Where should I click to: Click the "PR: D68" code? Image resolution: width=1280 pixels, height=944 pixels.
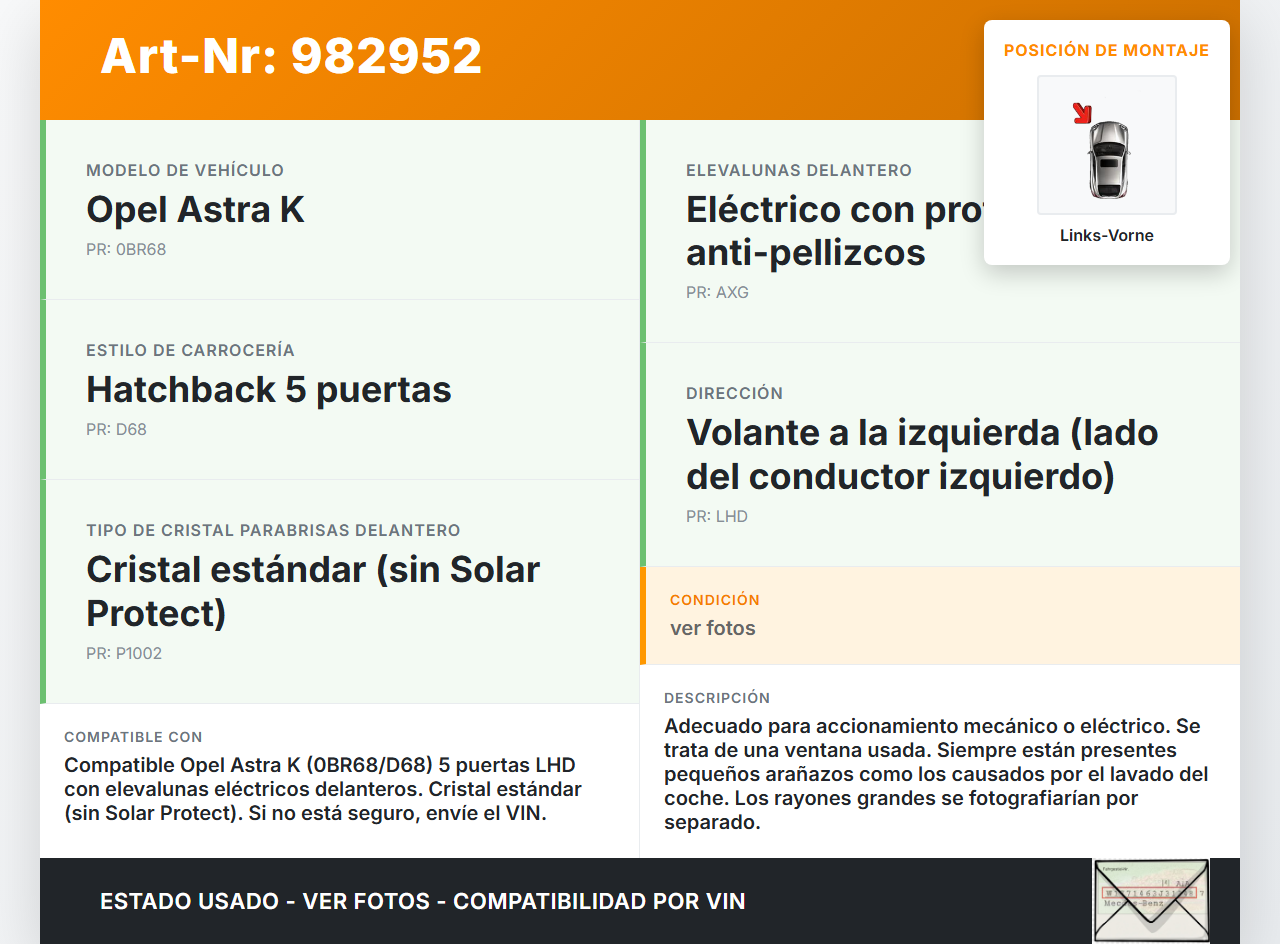[116, 430]
